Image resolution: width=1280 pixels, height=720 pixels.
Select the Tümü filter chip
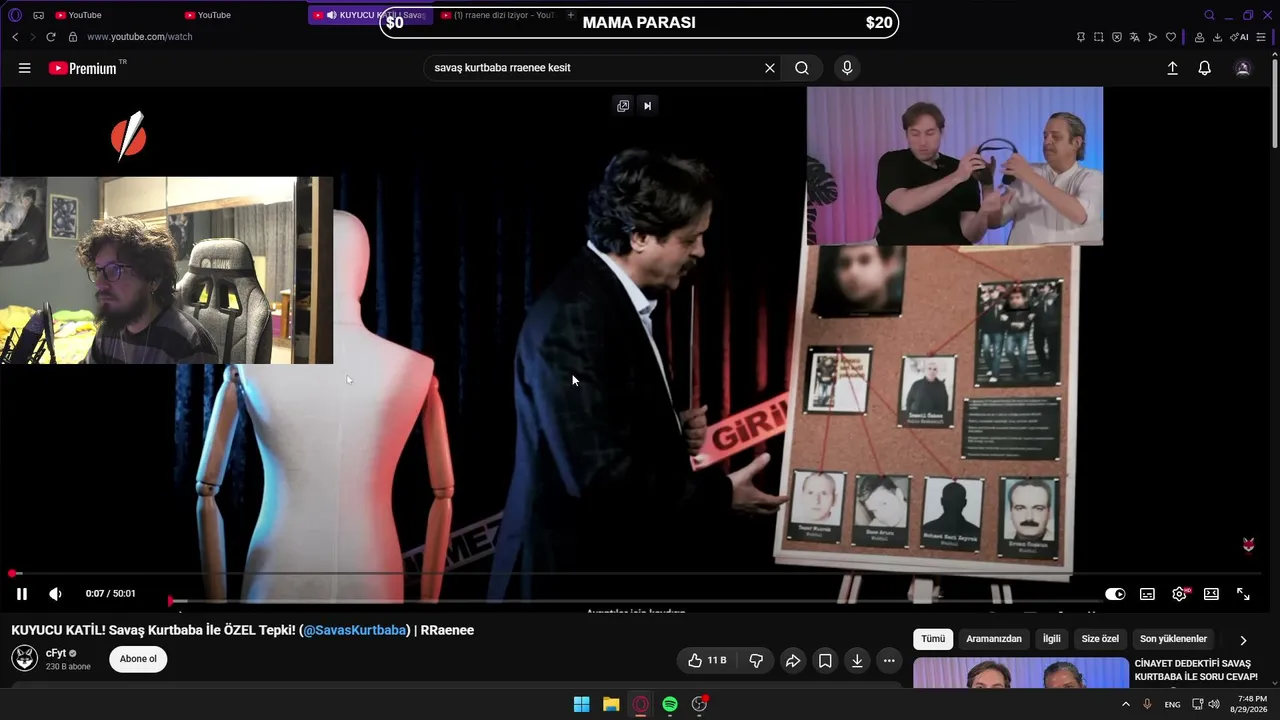click(933, 639)
